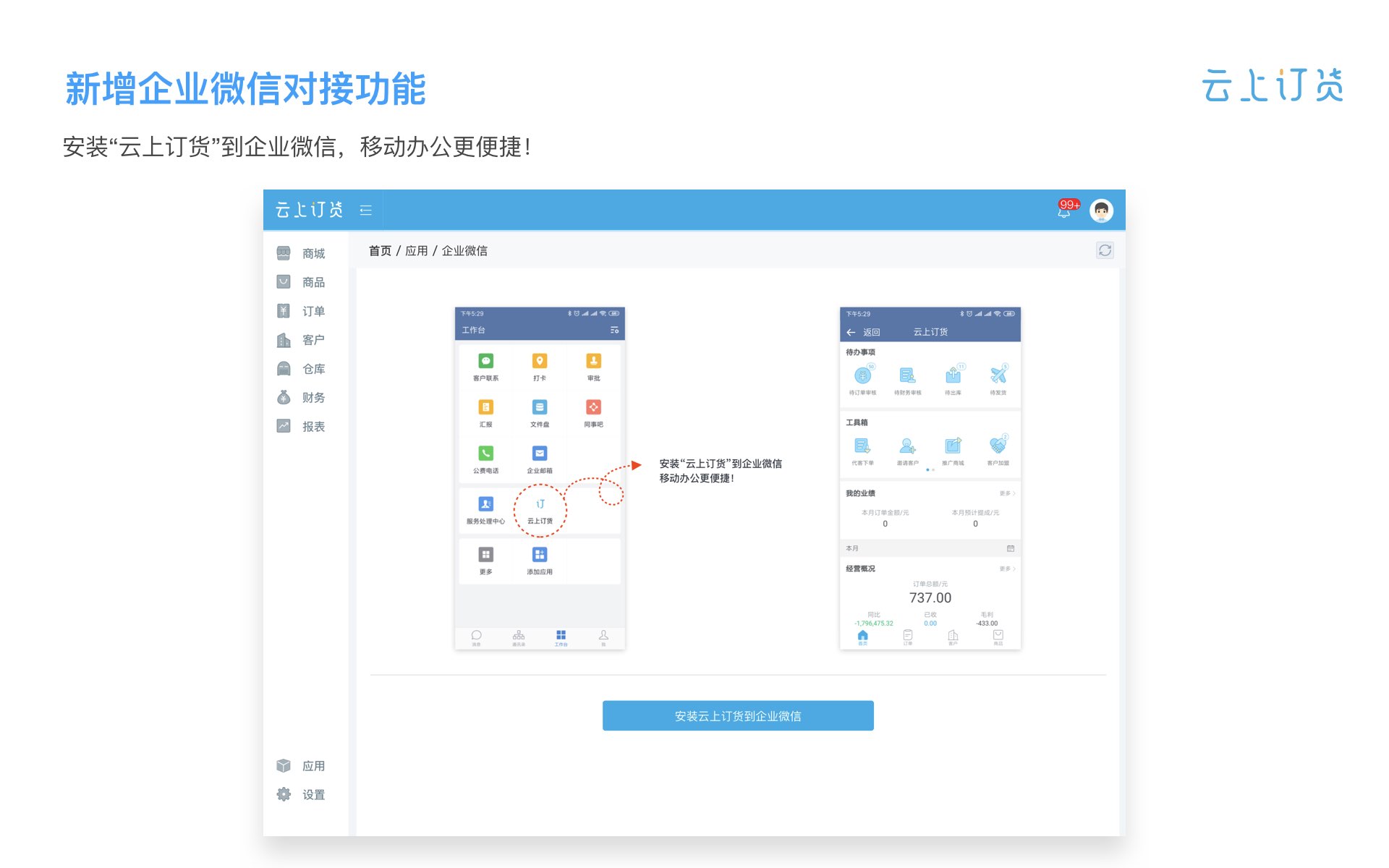Open 应用 at the sidebar bottom
1389x868 pixels.
pyautogui.click(x=302, y=765)
